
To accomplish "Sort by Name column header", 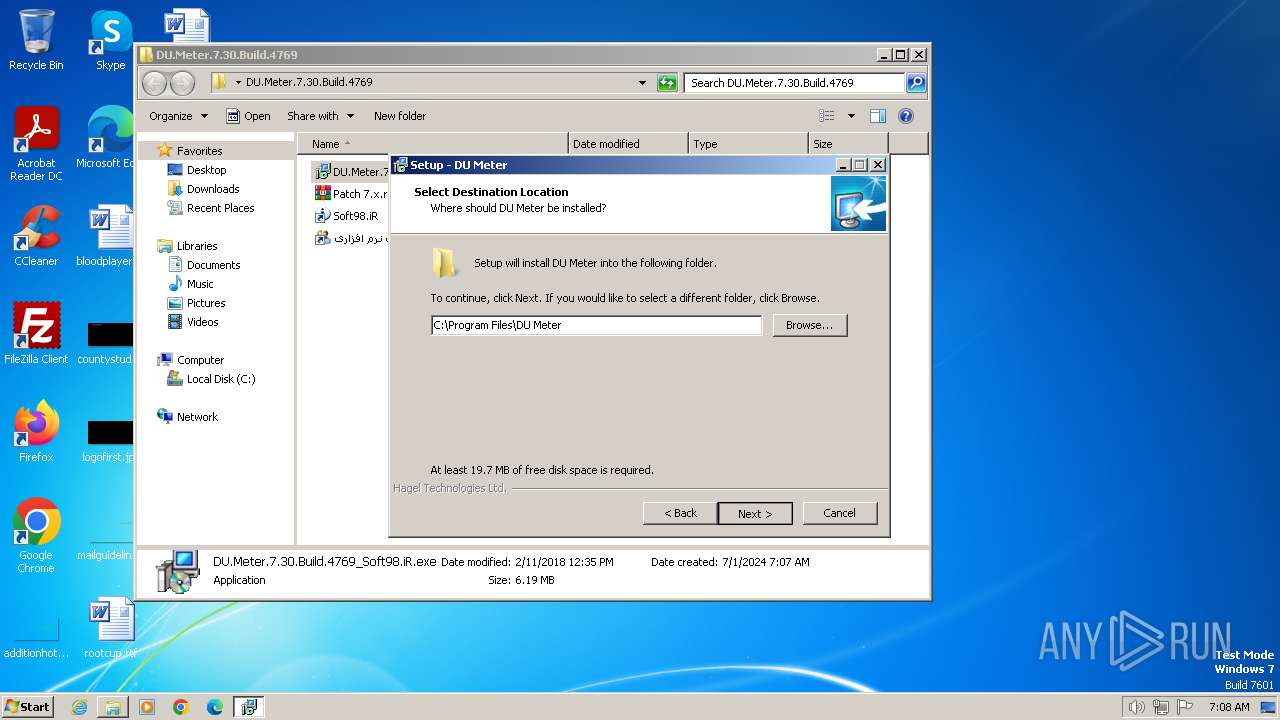I will pyautogui.click(x=433, y=144).
